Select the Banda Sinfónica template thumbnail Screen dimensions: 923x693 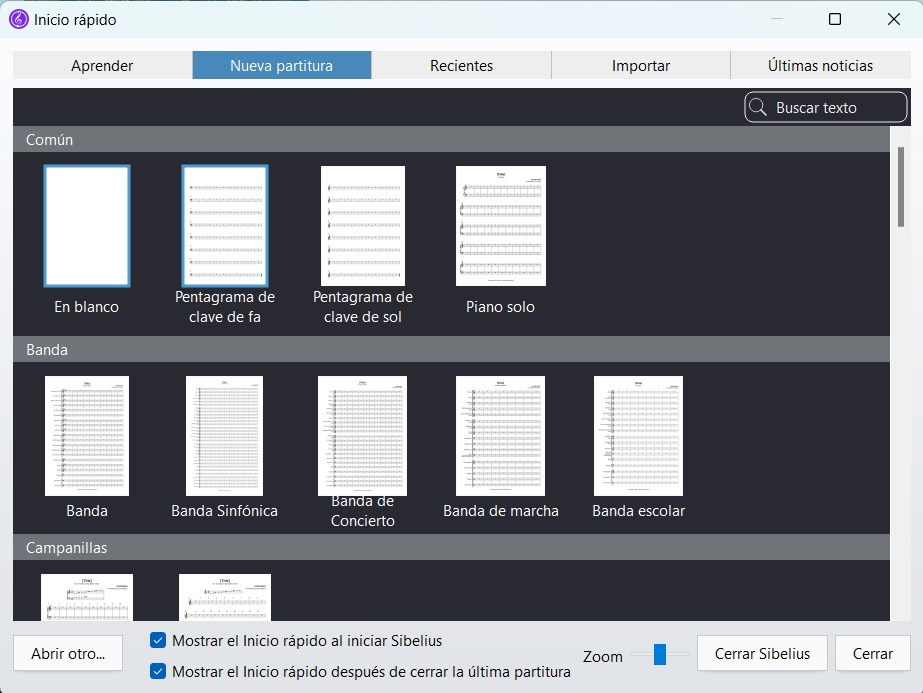(225, 436)
